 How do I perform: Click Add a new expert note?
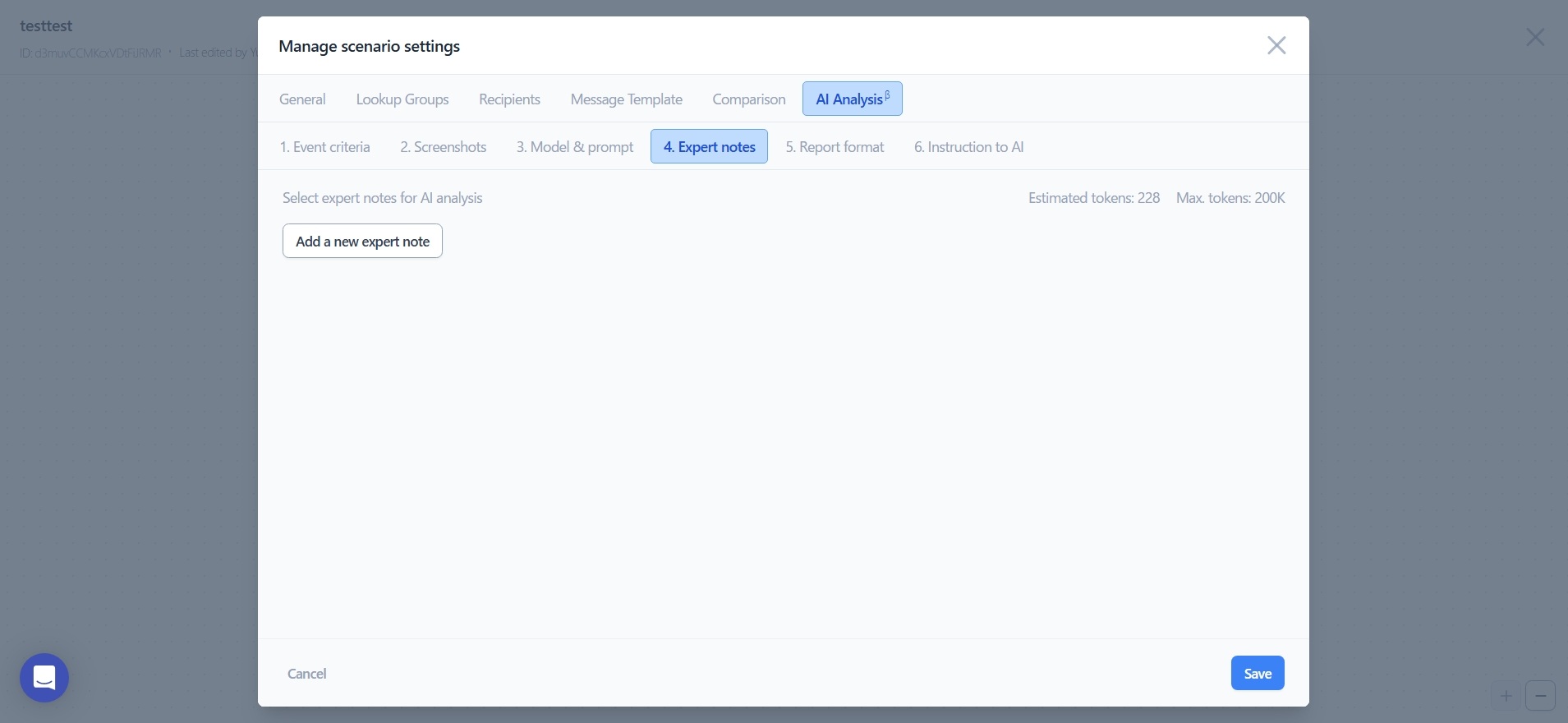pos(362,242)
